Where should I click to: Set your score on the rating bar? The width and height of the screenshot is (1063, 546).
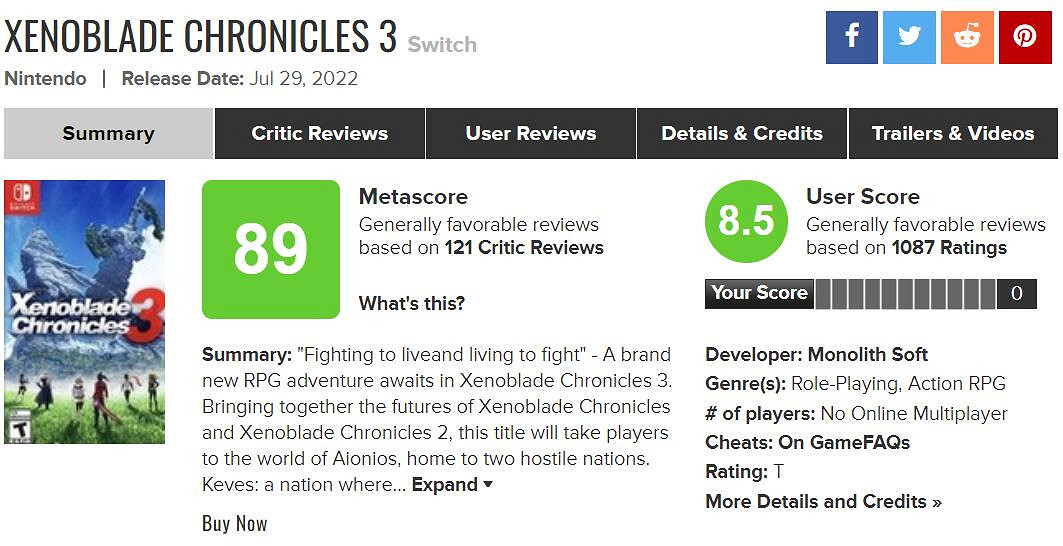[905, 294]
